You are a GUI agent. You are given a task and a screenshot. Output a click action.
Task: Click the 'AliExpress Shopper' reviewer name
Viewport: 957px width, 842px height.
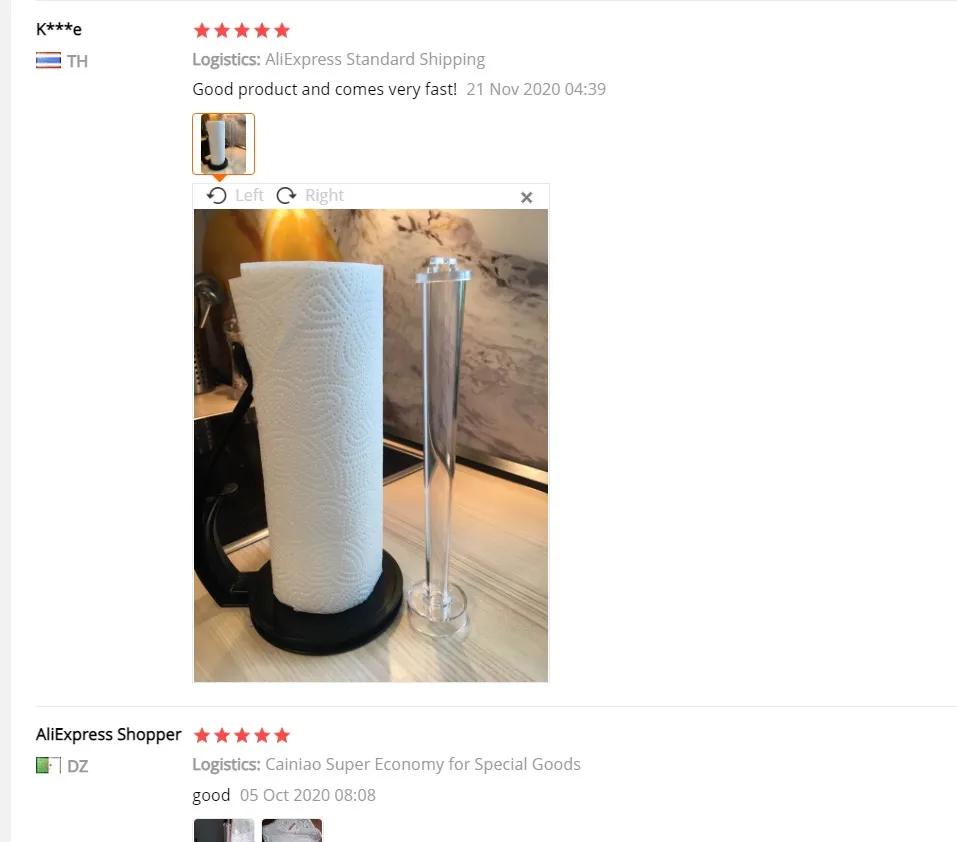109,734
